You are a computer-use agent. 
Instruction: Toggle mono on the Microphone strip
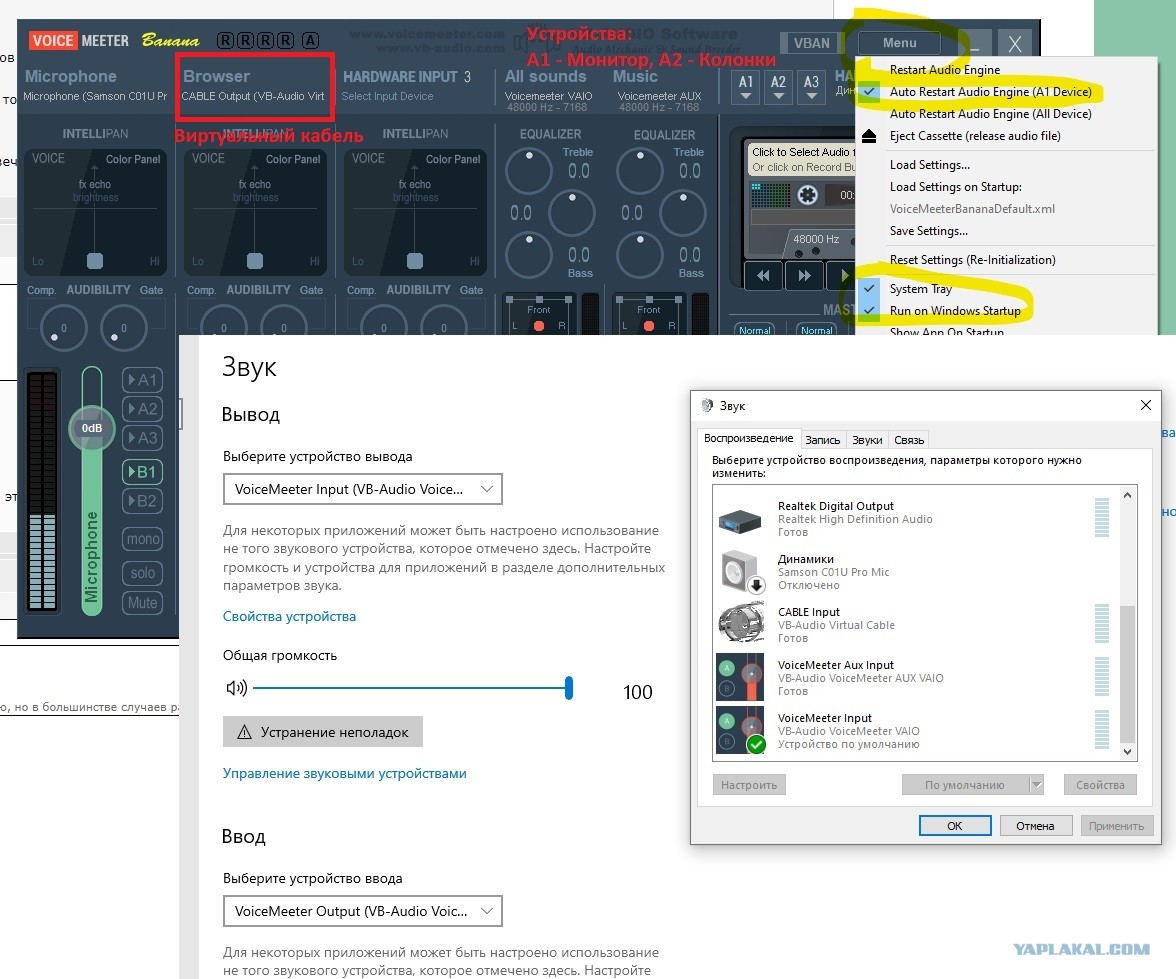(142, 539)
